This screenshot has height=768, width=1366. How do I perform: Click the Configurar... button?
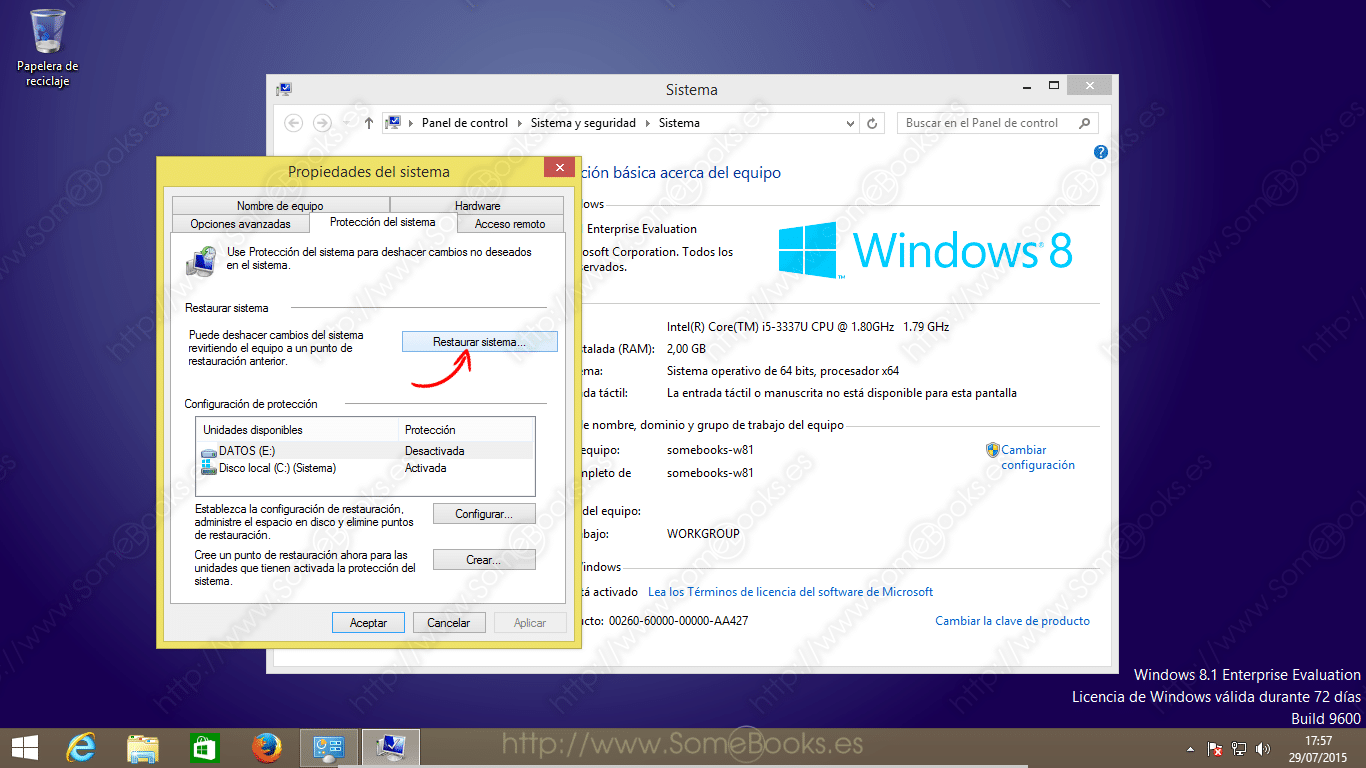(x=484, y=514)
